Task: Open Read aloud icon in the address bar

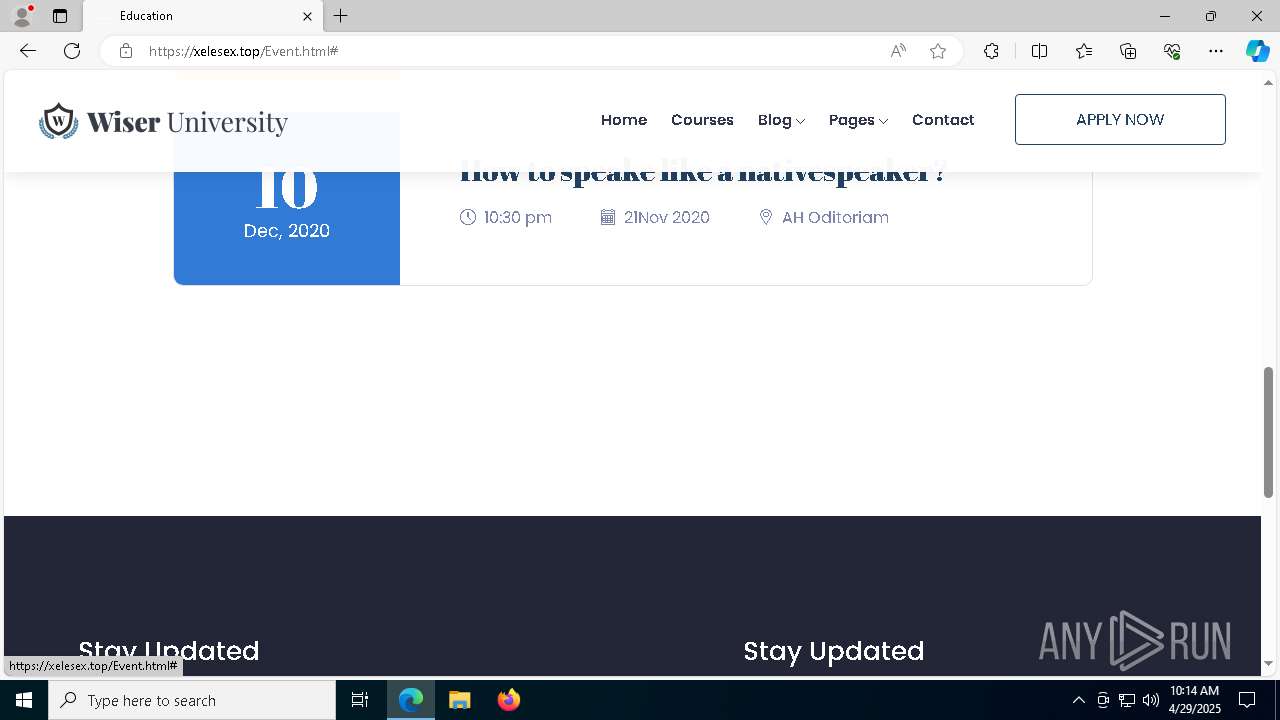Action: [x=898, y=51]
